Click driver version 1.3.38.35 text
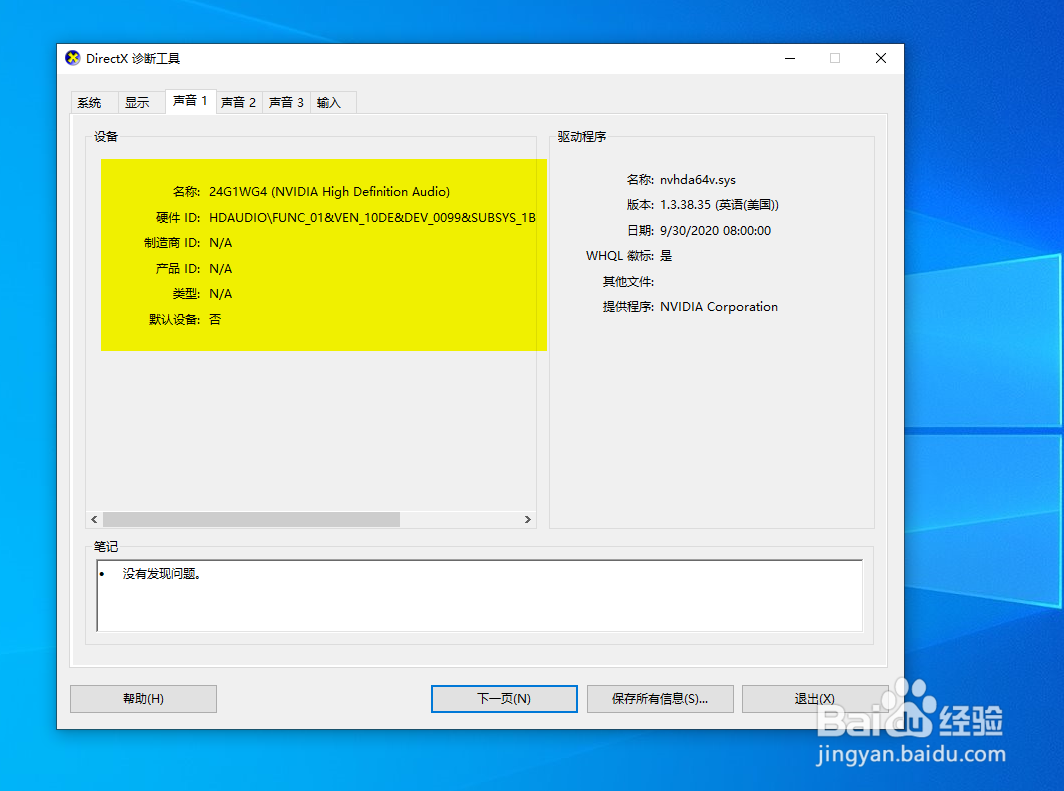The image size is (1064, 791). [719, 205]
